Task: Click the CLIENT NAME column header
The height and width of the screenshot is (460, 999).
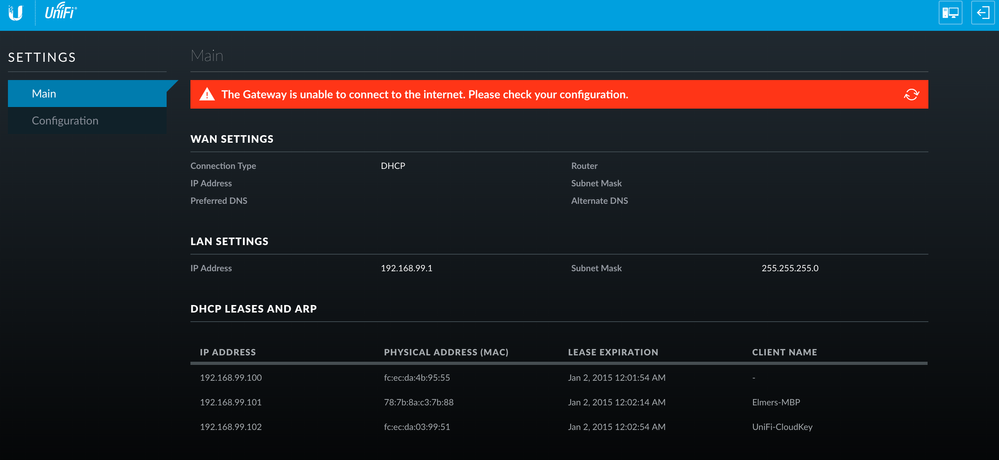Action: [x=784, y=352]
